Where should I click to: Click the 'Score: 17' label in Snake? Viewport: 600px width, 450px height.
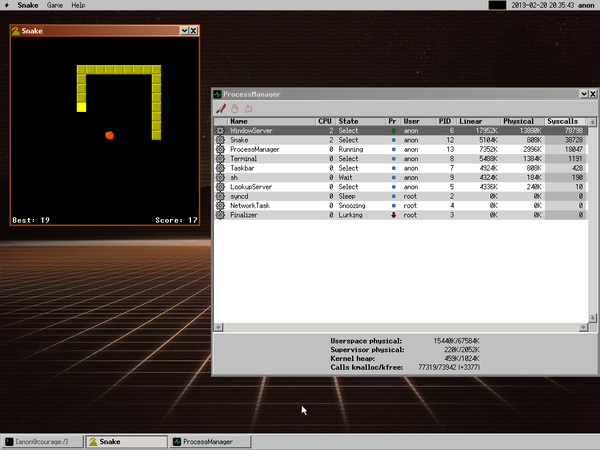pos(176,220)
